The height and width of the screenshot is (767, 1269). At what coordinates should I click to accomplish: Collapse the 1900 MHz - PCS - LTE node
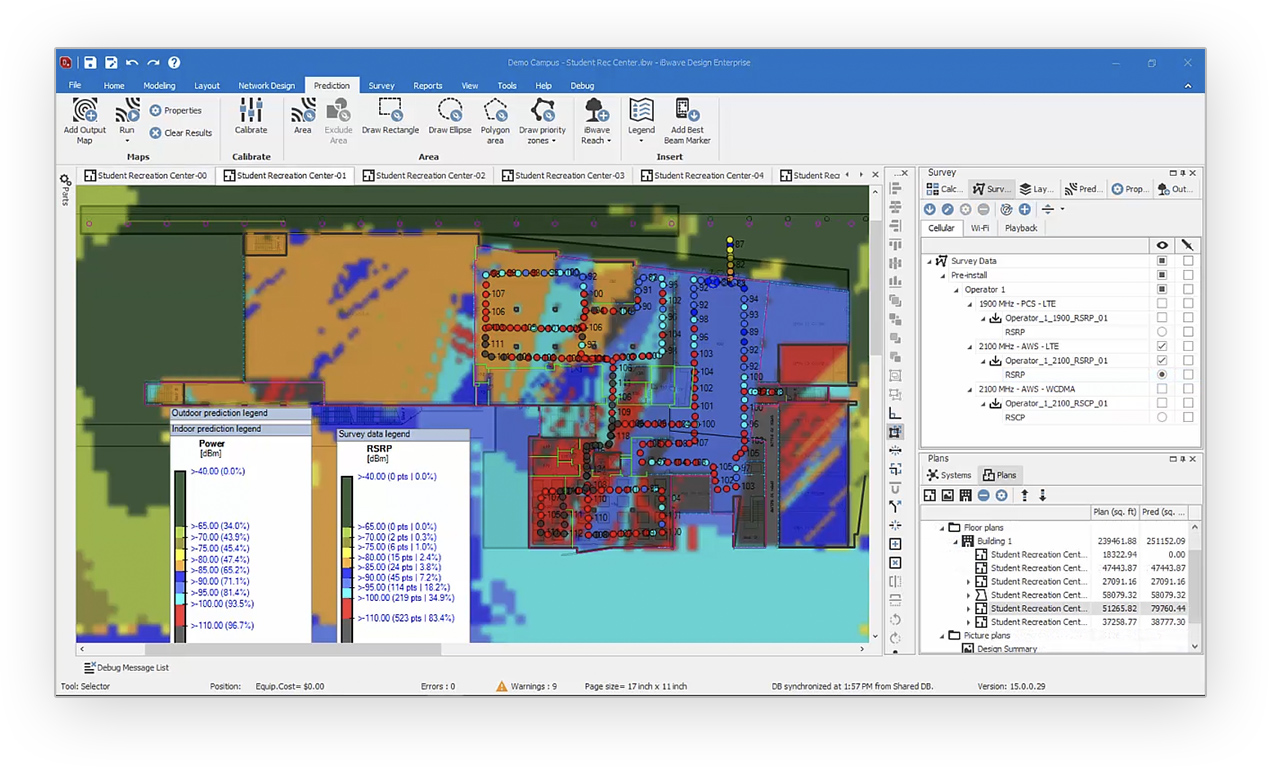(x=970, y=304)
